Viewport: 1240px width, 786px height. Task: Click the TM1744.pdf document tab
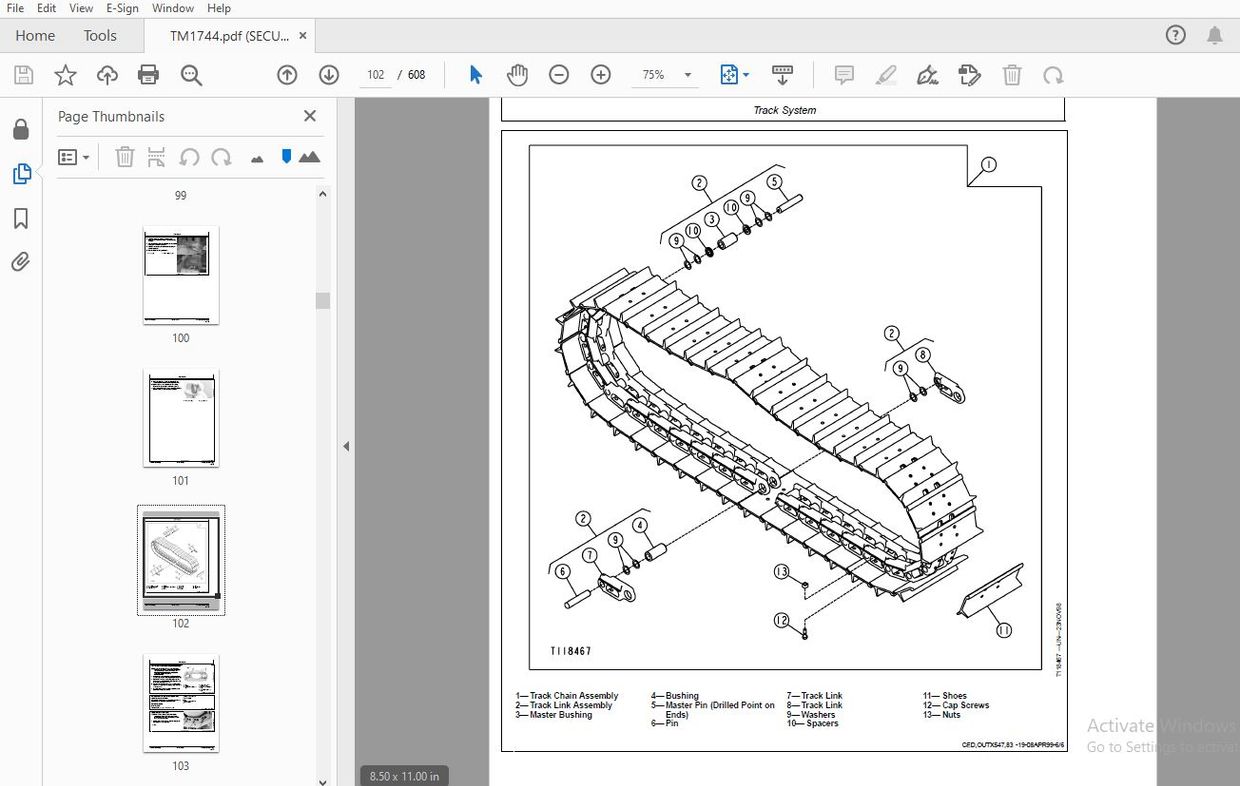pyautogui.click(x=229, y=35)
